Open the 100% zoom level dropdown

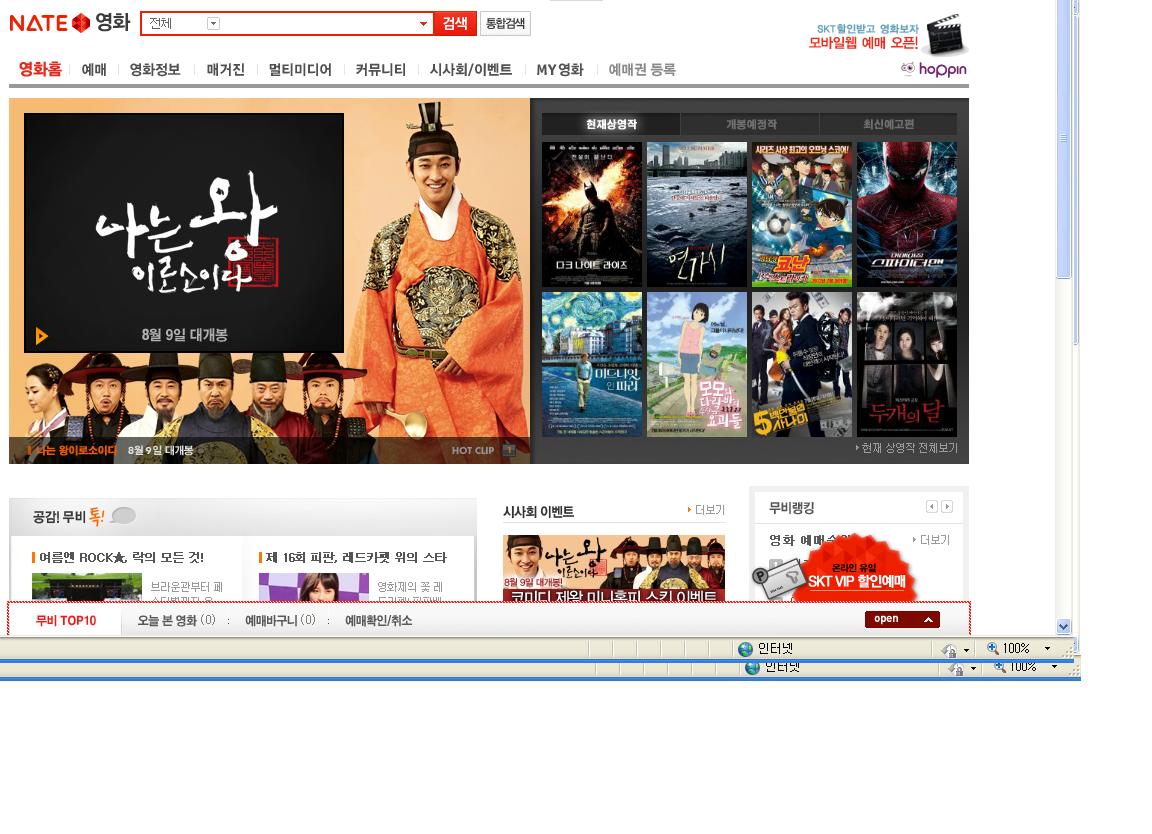[x=1047, y=649]
